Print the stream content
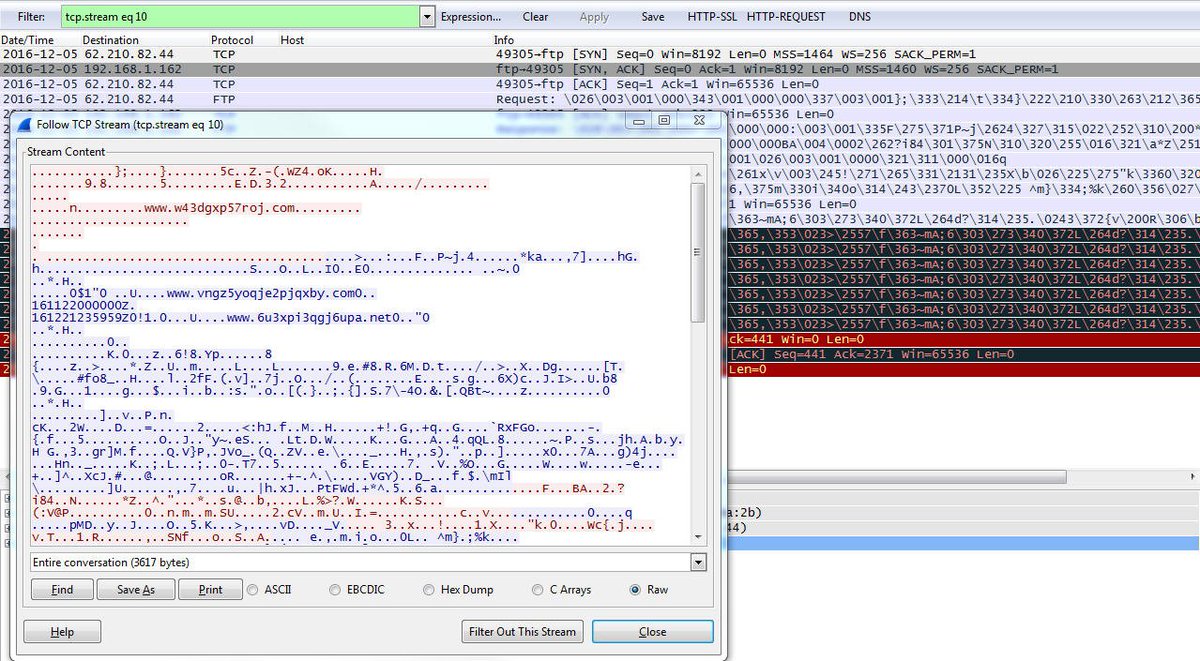This screenshot has height=661, width=1200. (210, 590)
